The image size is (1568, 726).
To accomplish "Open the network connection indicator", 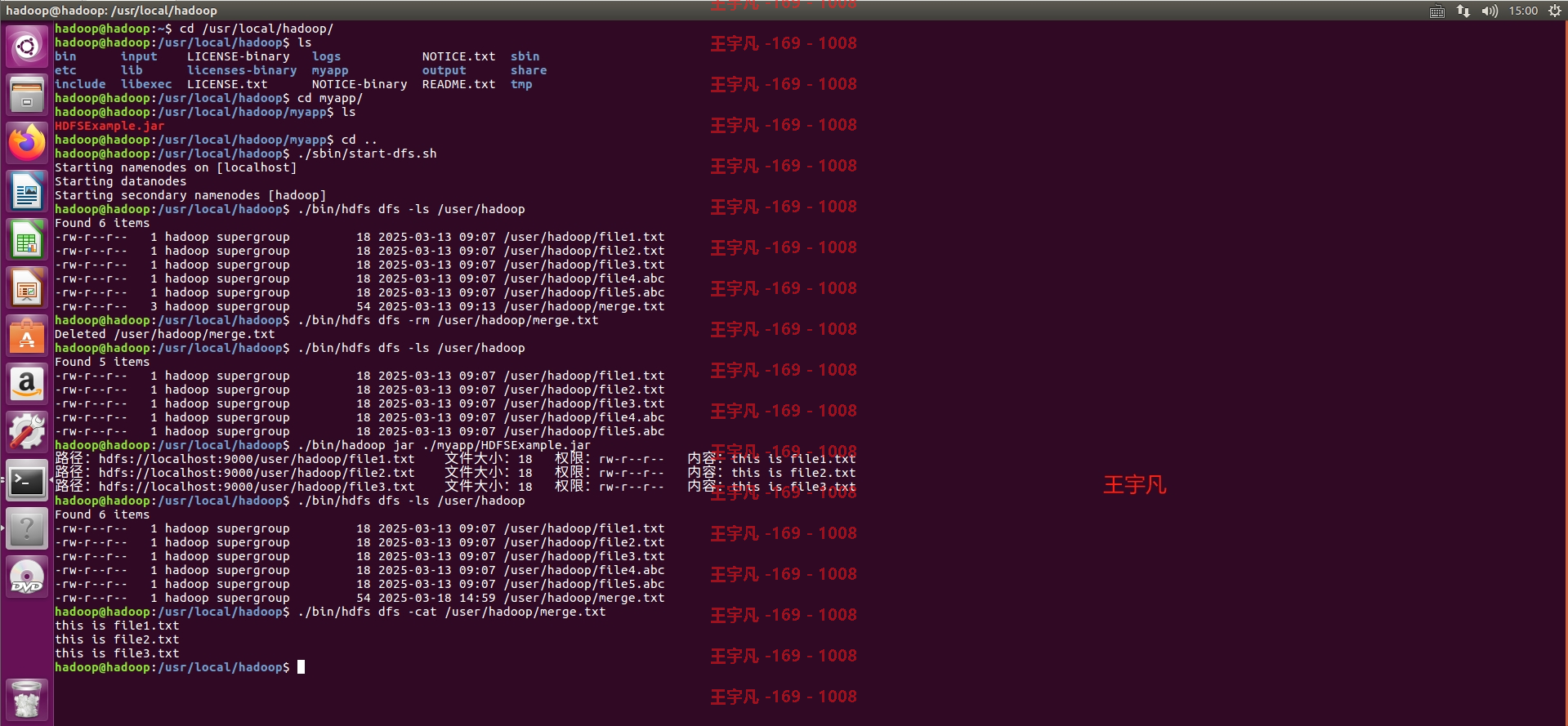I will tap(1463, 11).
